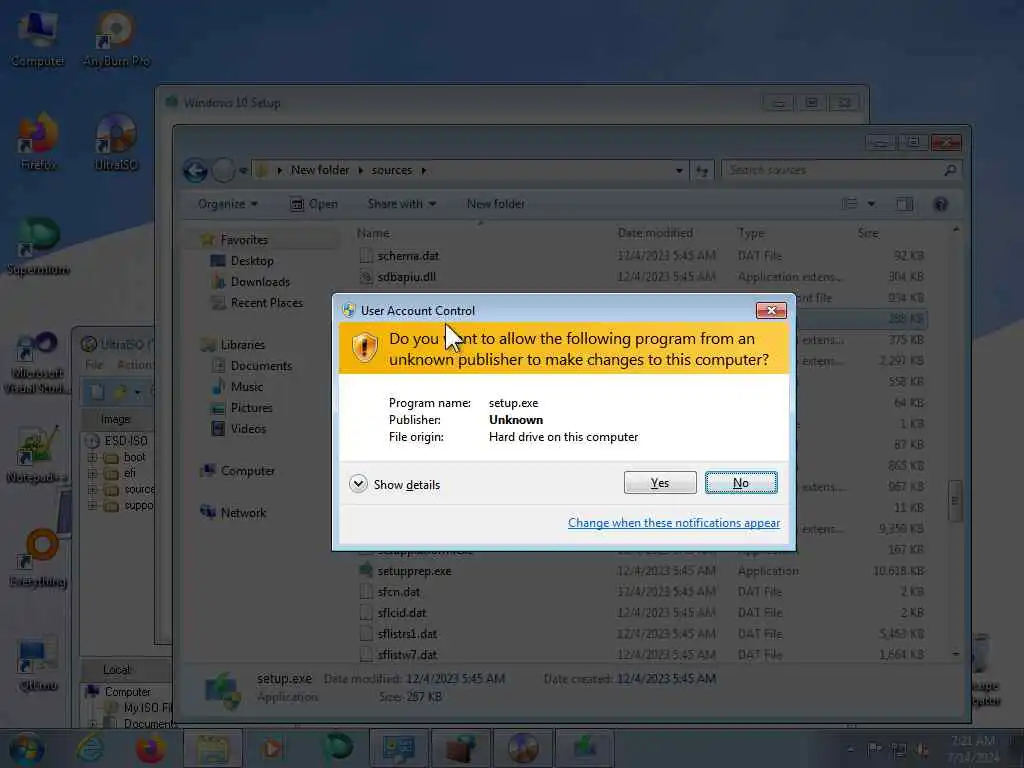Select sdbapiu.dll file
Screen dimensions: 1024x768
[x=406, y=277]
